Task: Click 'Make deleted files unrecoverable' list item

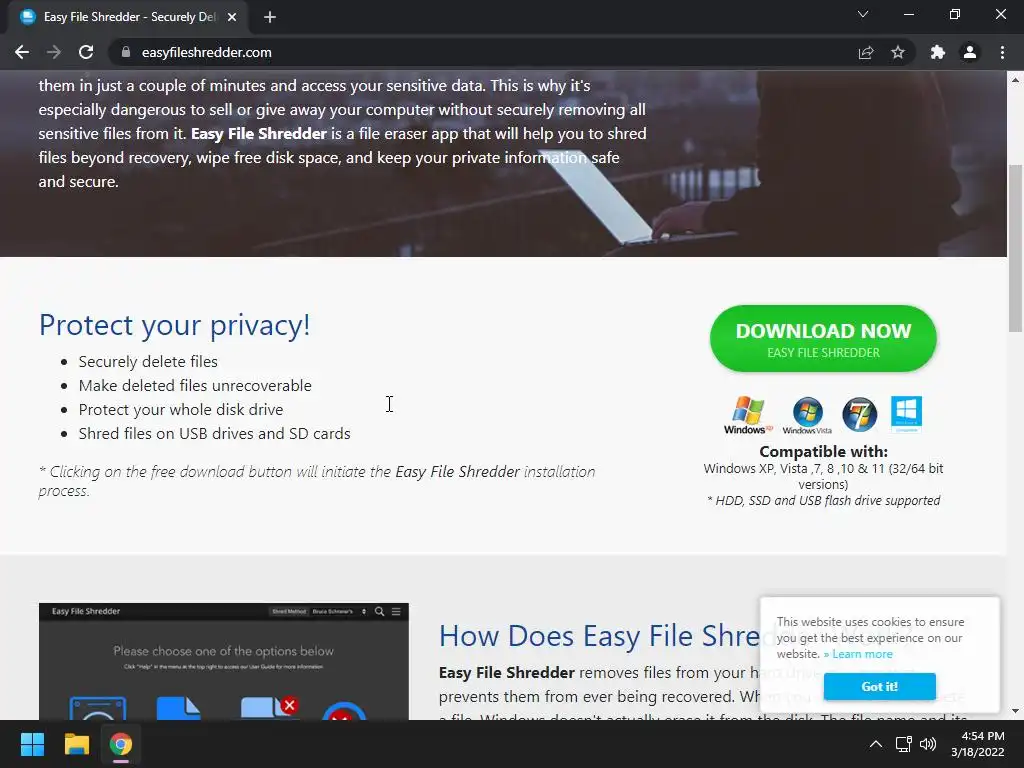Action: (x=195, y=386)
